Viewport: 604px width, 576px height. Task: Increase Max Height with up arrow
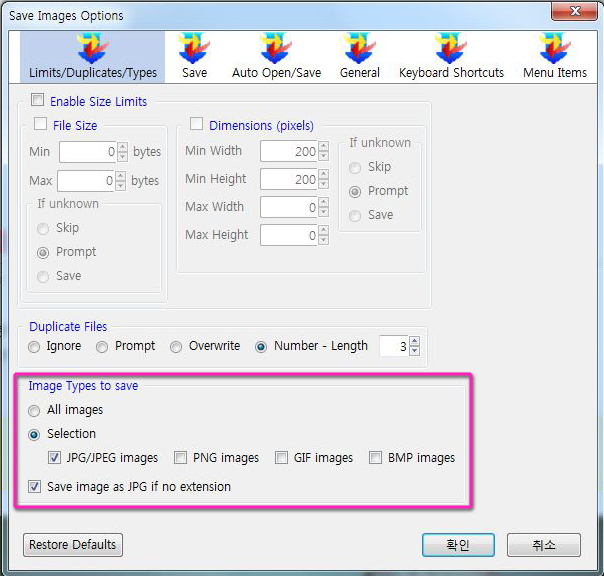coord(324,230)
